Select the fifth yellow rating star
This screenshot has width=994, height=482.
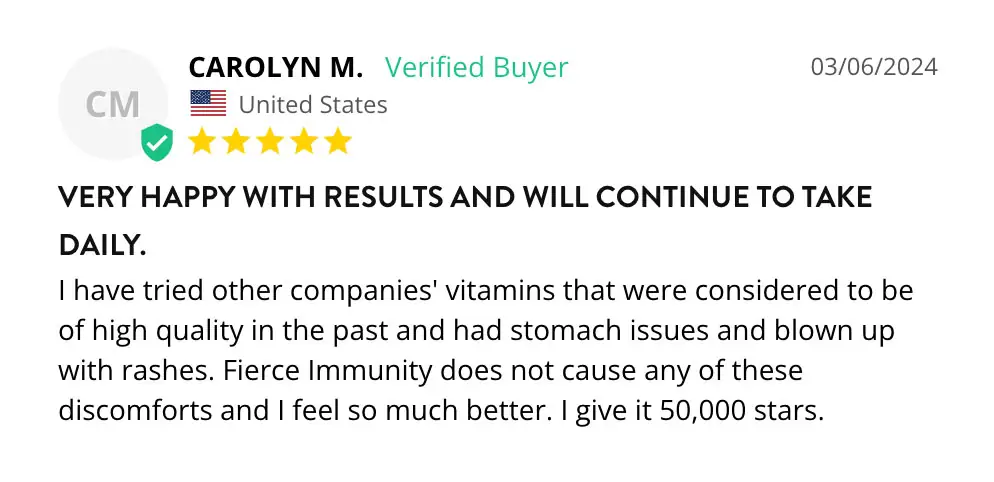pos(337,141)
